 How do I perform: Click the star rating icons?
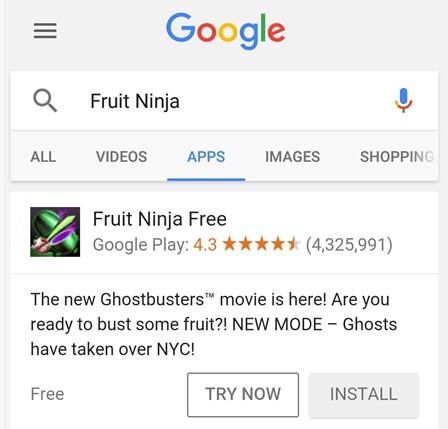pyautogui.click(x=261, y=244)
